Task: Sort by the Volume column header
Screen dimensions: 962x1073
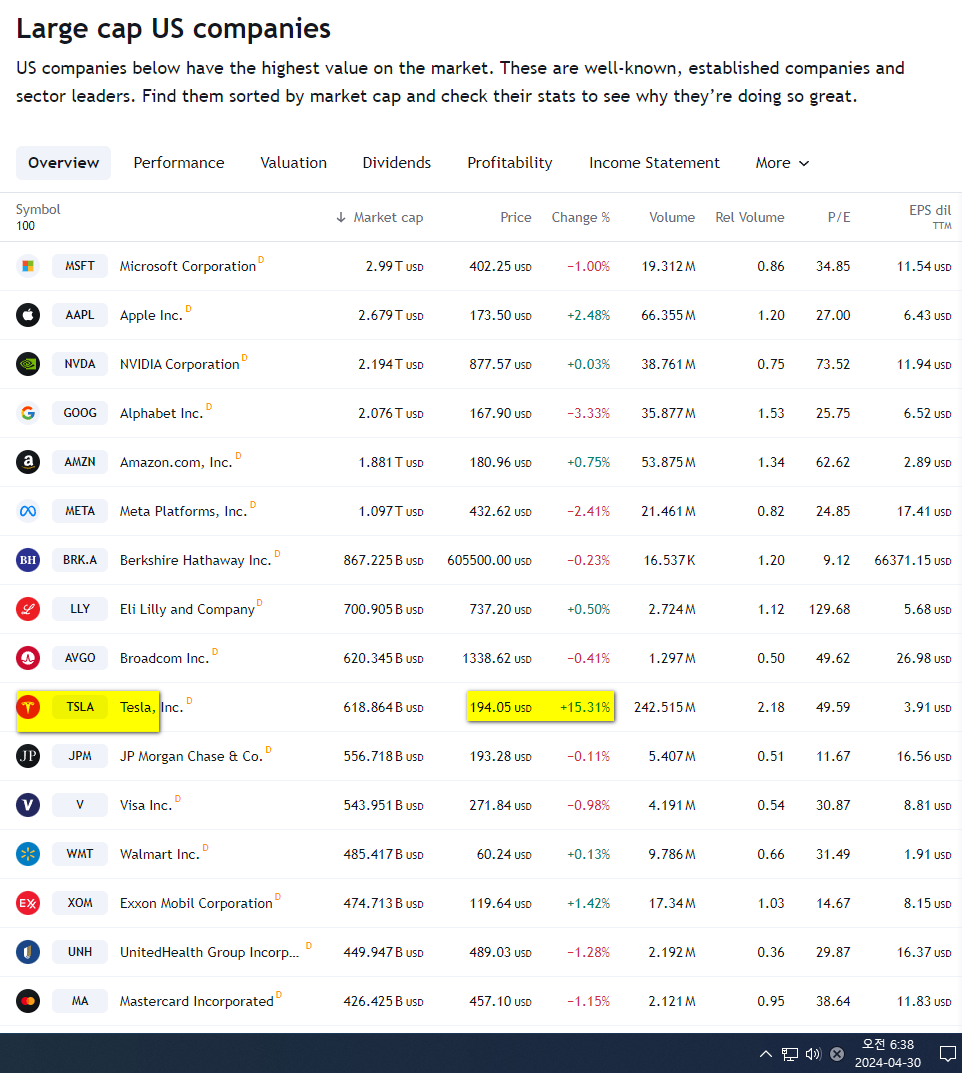Action: coord(672,218)
